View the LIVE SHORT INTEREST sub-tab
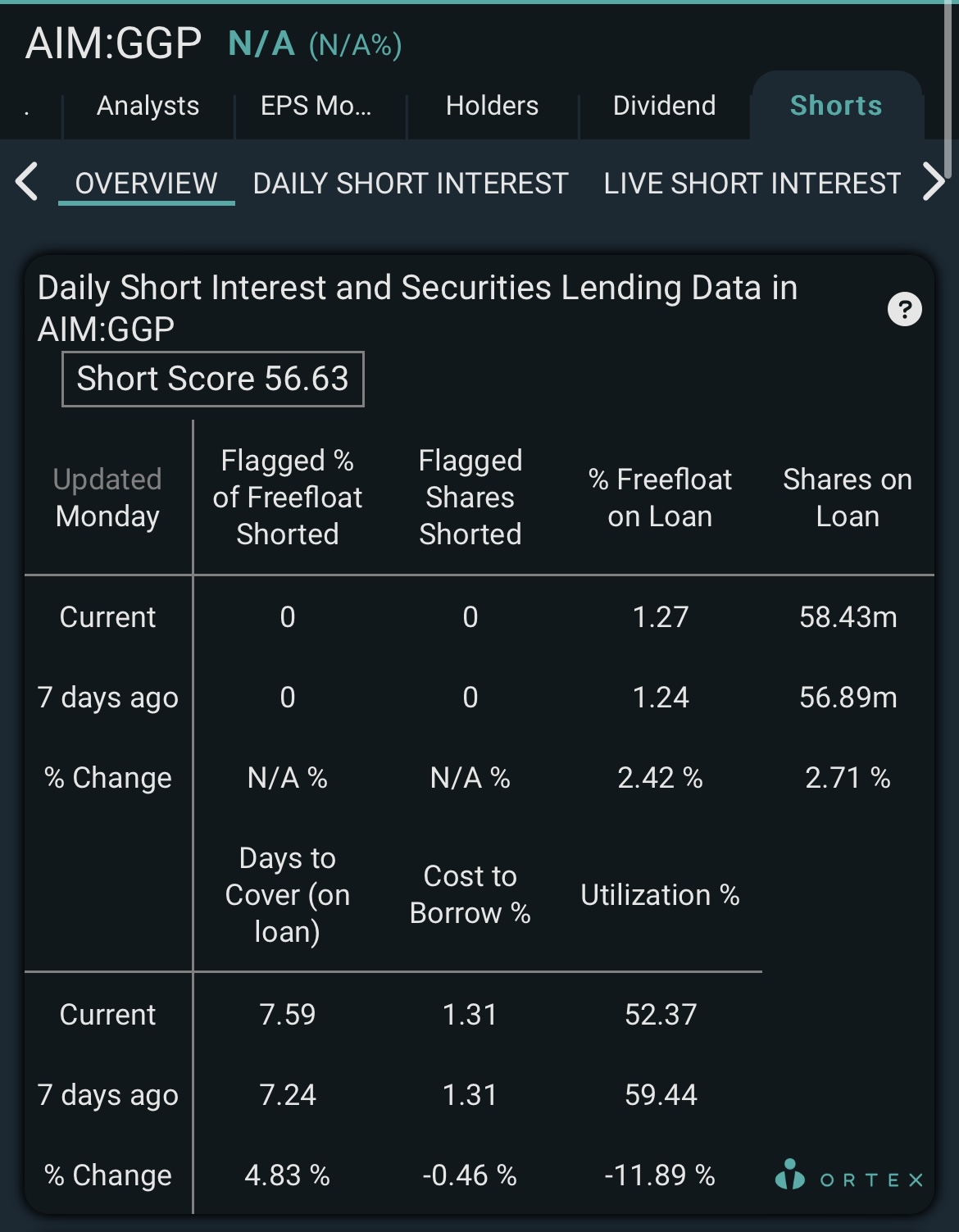 coord(752,184)
